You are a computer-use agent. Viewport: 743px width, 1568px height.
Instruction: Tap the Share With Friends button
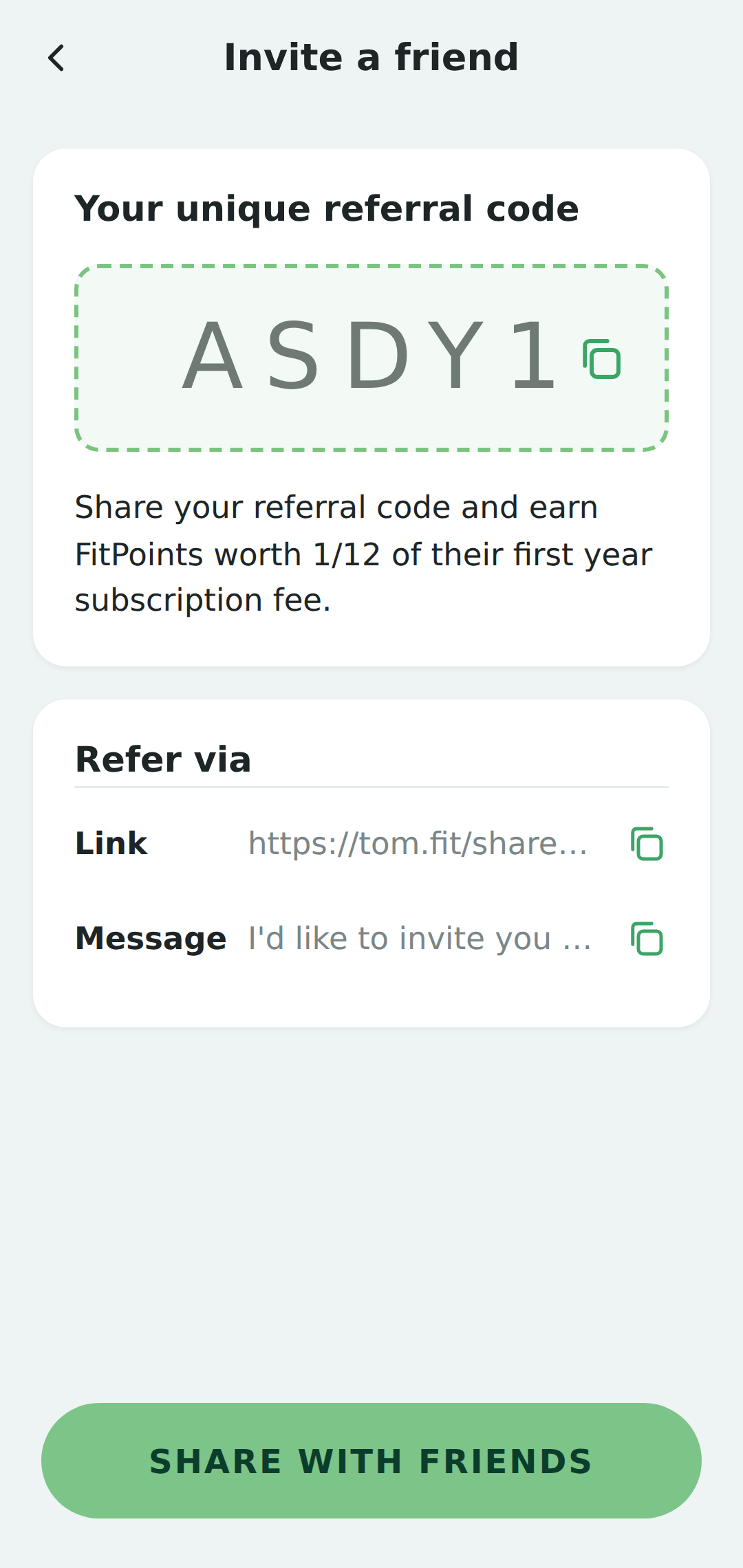371,1461
